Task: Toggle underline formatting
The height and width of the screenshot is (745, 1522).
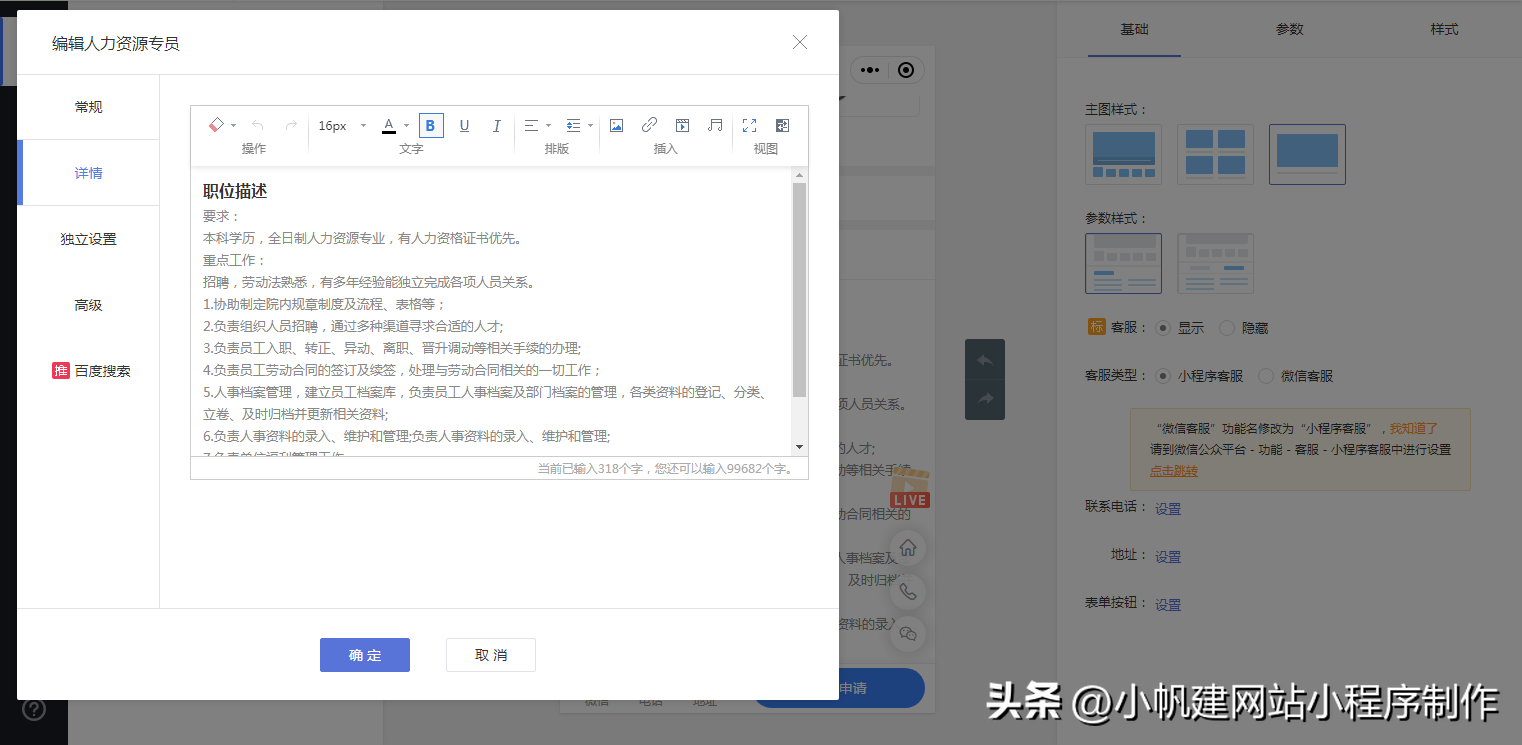Action: [464, 125]
